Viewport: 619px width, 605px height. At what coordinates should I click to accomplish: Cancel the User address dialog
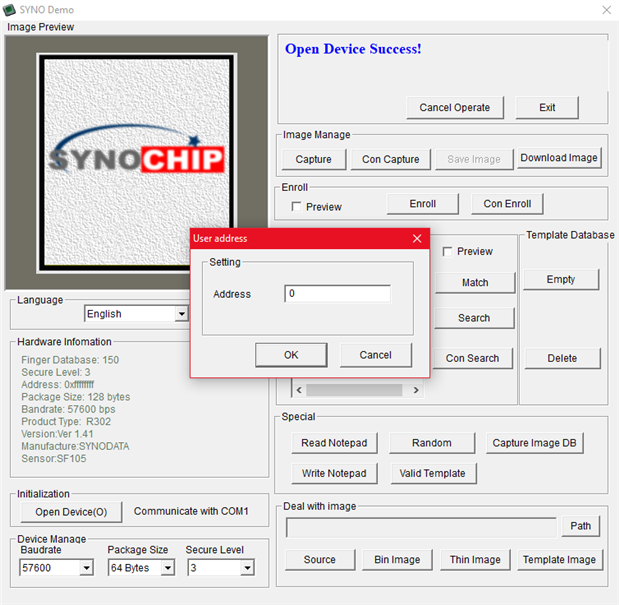pos(375,355)
